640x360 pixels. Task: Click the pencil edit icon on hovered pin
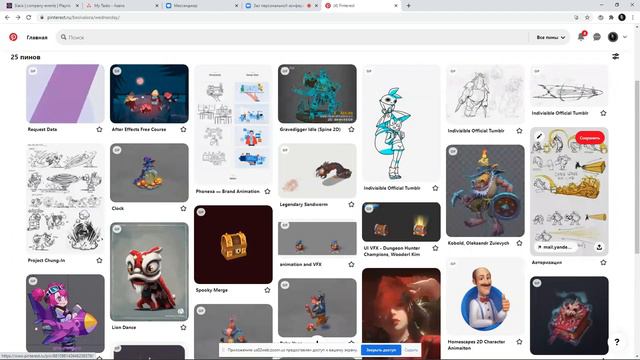click(539, 136)
